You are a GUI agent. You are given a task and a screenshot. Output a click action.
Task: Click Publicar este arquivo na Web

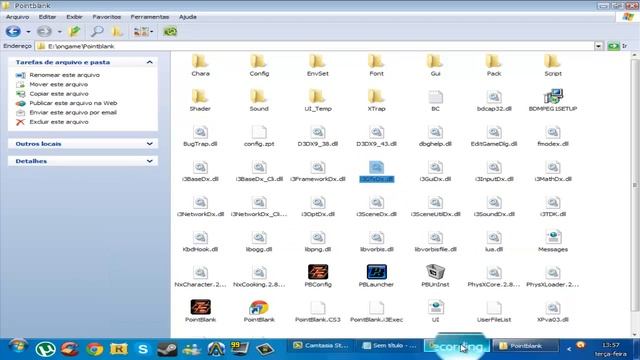pos(73,103)
